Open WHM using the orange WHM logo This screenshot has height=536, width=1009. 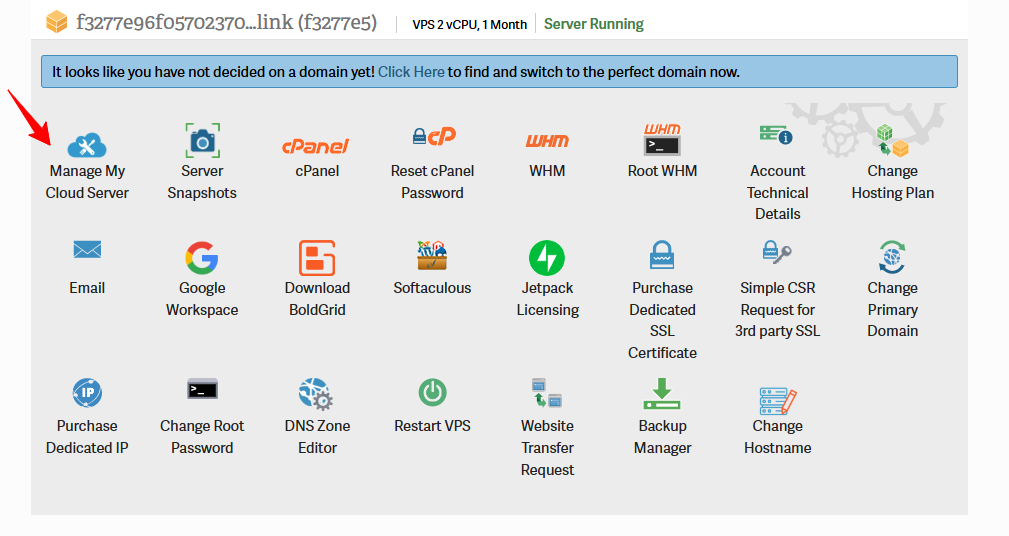click(x=547, y=141)
